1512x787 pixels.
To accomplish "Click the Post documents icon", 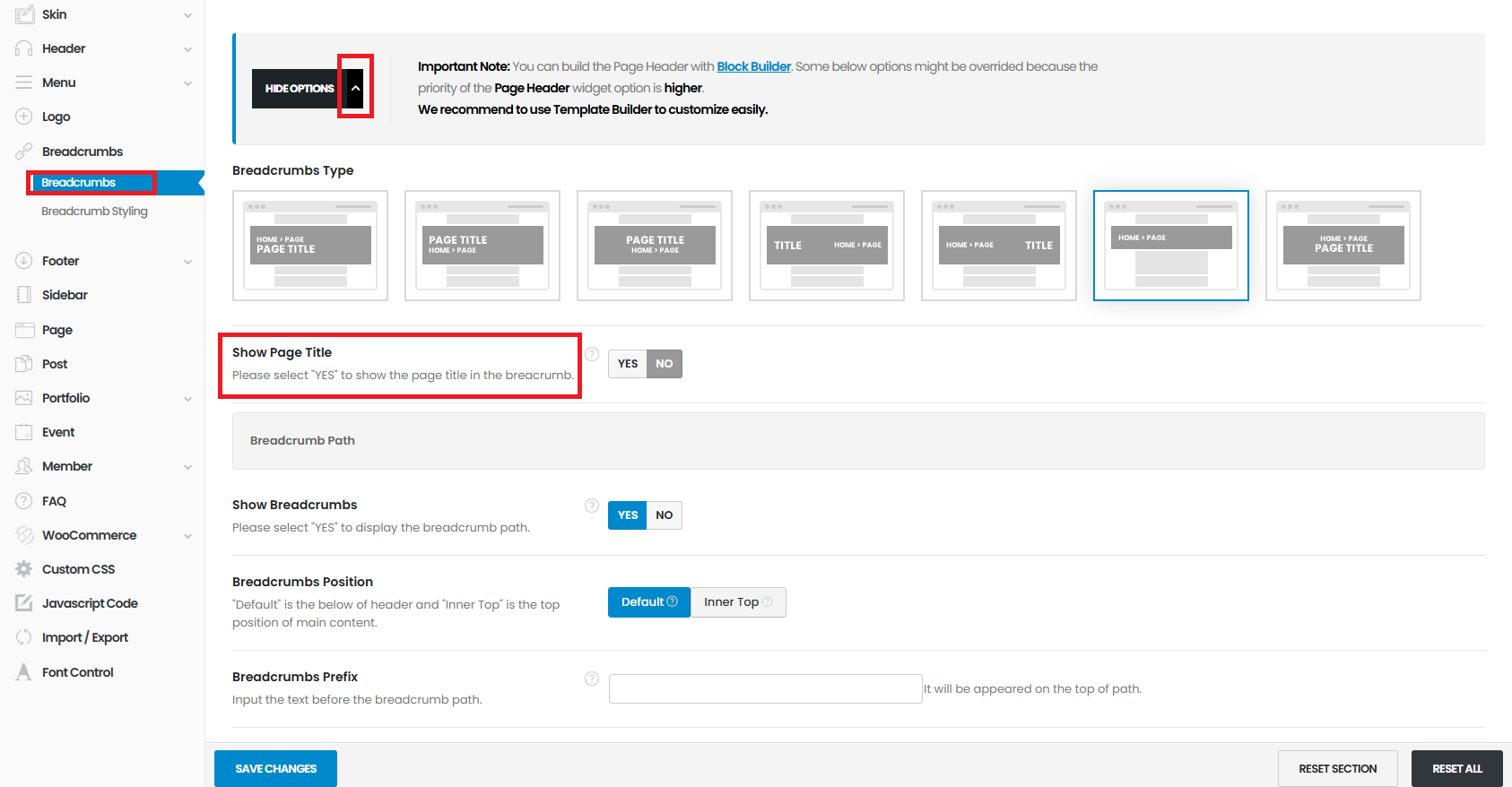I will tap(24, 364).
